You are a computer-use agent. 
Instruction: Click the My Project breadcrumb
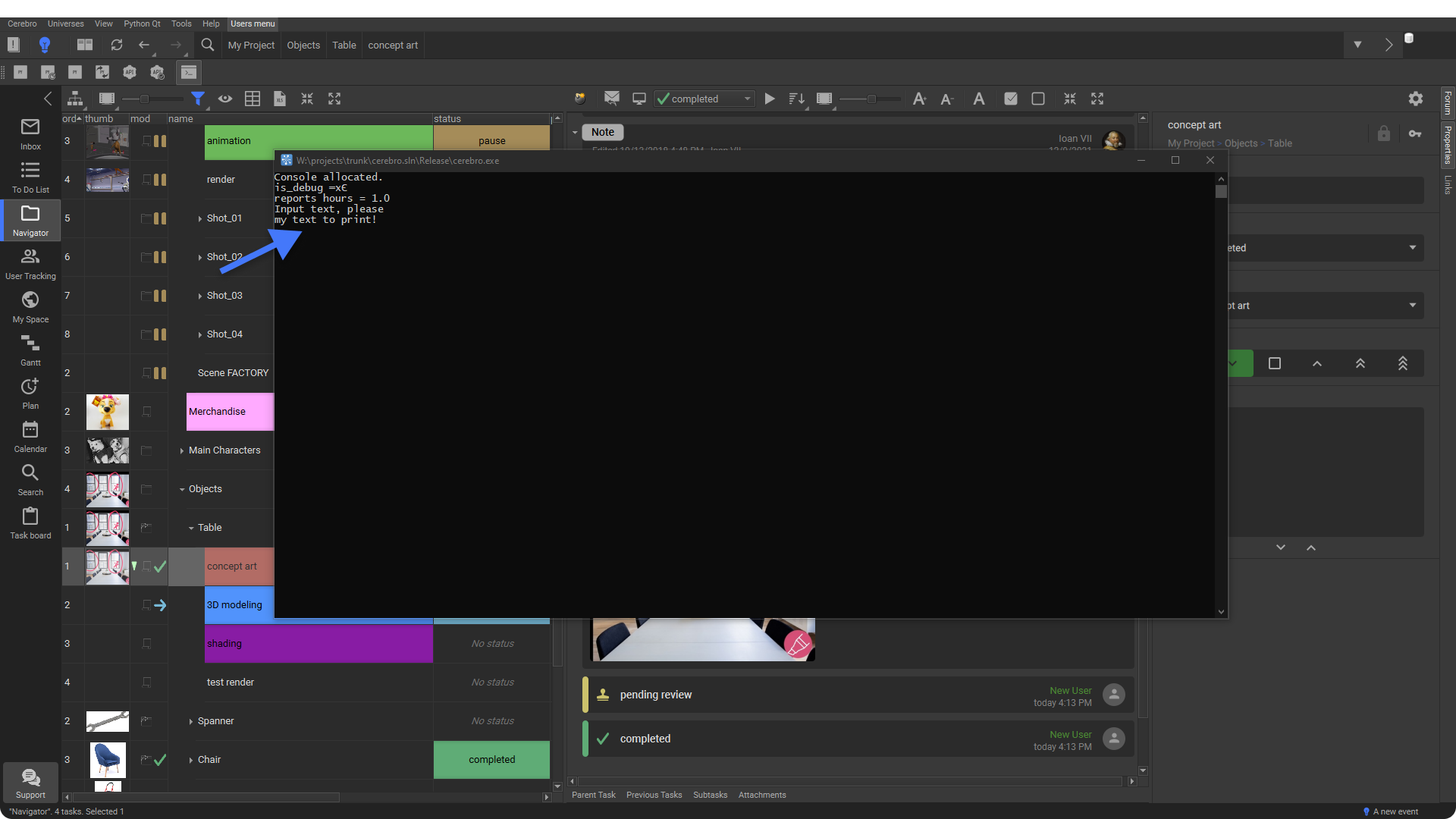click(251, 45)
